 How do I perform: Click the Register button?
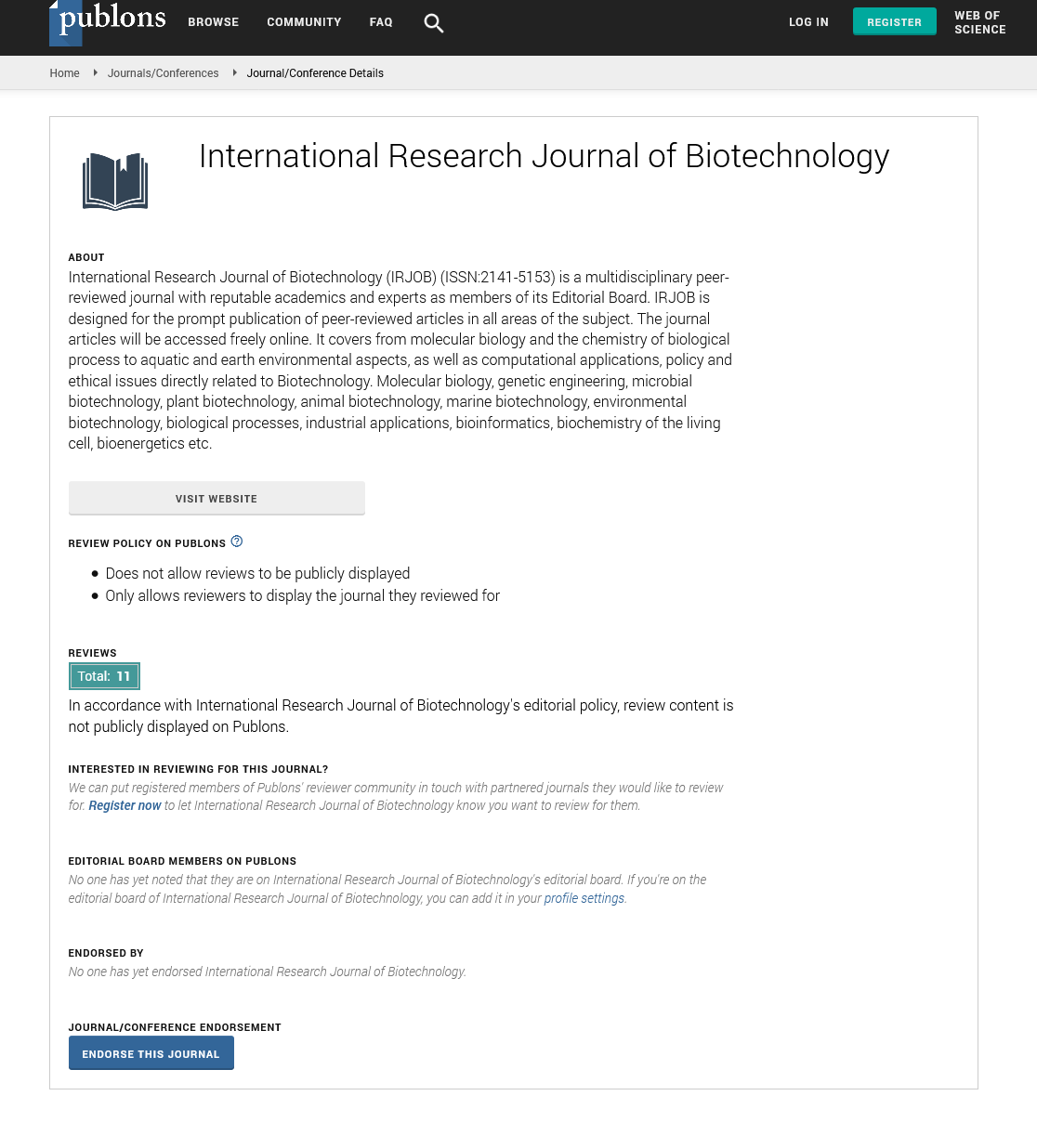pos(894,22)
